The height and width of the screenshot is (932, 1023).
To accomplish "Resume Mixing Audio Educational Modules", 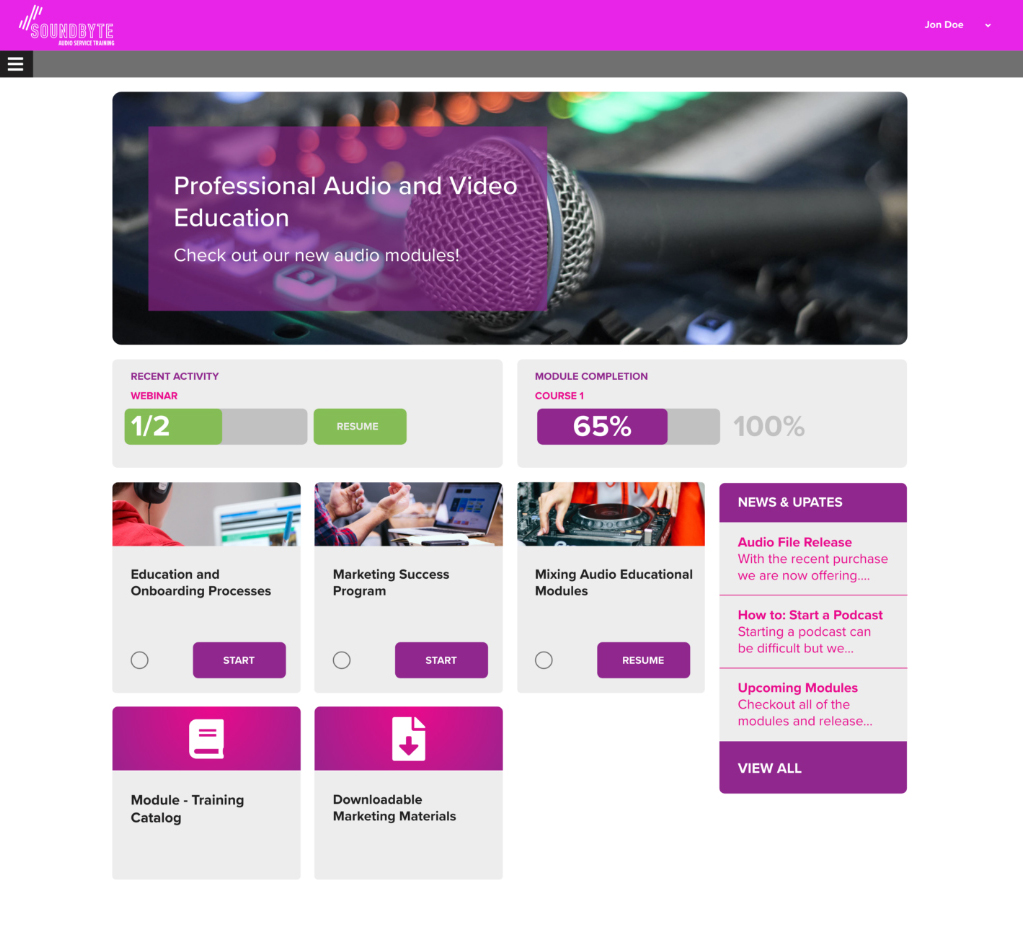I will point(643,660).
